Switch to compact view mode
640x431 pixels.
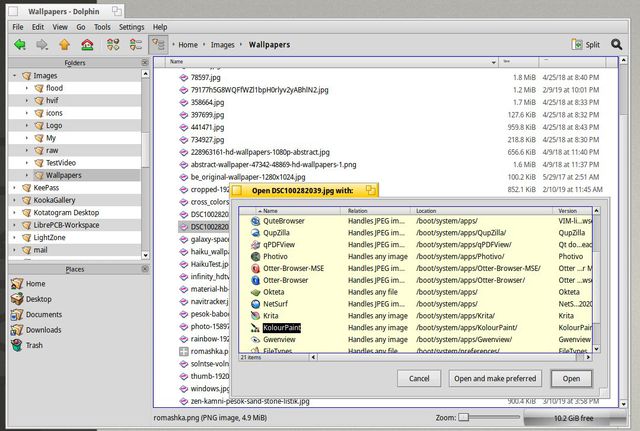(x=136, y=44)
